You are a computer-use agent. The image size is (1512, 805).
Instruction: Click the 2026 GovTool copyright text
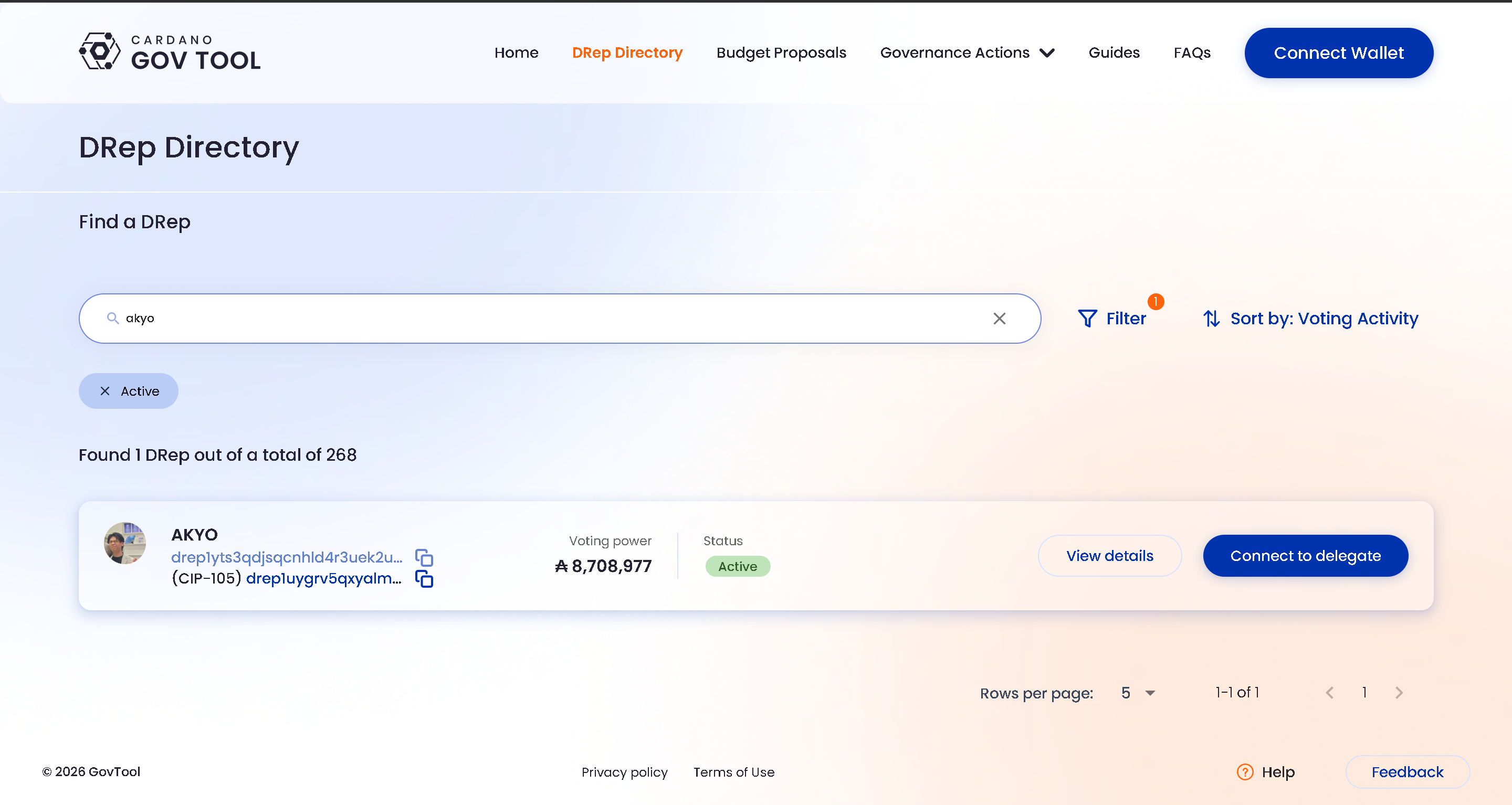pos(91,772)
